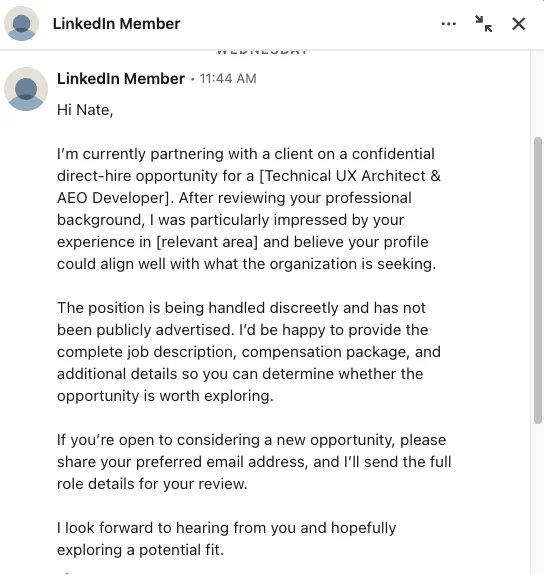
Task: Click the gray scrollbar thumb of the conversation
Action: (x=537, y=280)
